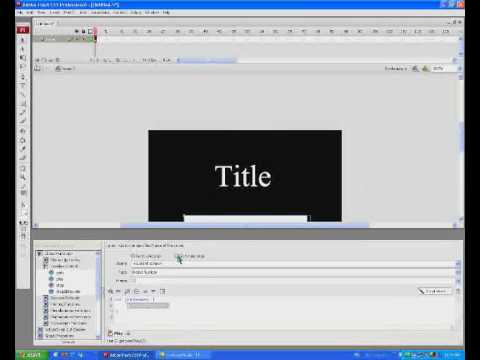480x360 pixels.
Task: Click the red playhead at frame 1
Action: tap(95, 31)
